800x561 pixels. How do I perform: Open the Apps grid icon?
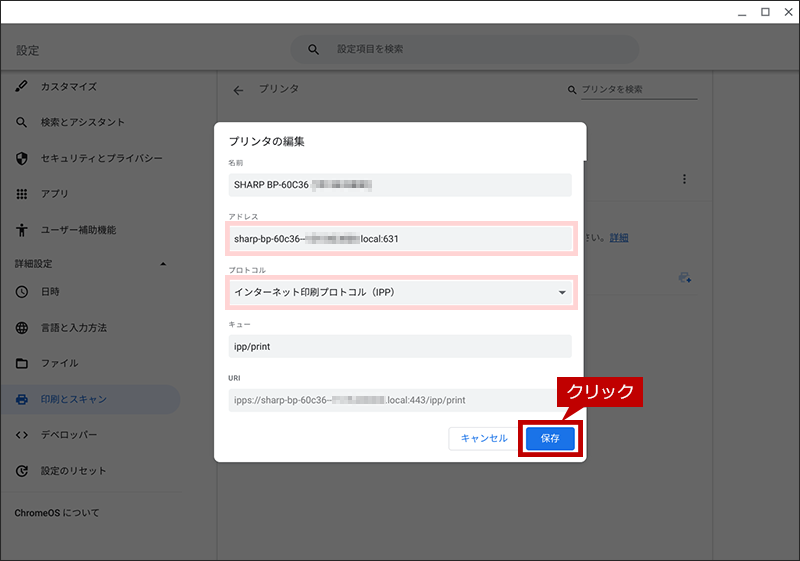tap(21, 194)
